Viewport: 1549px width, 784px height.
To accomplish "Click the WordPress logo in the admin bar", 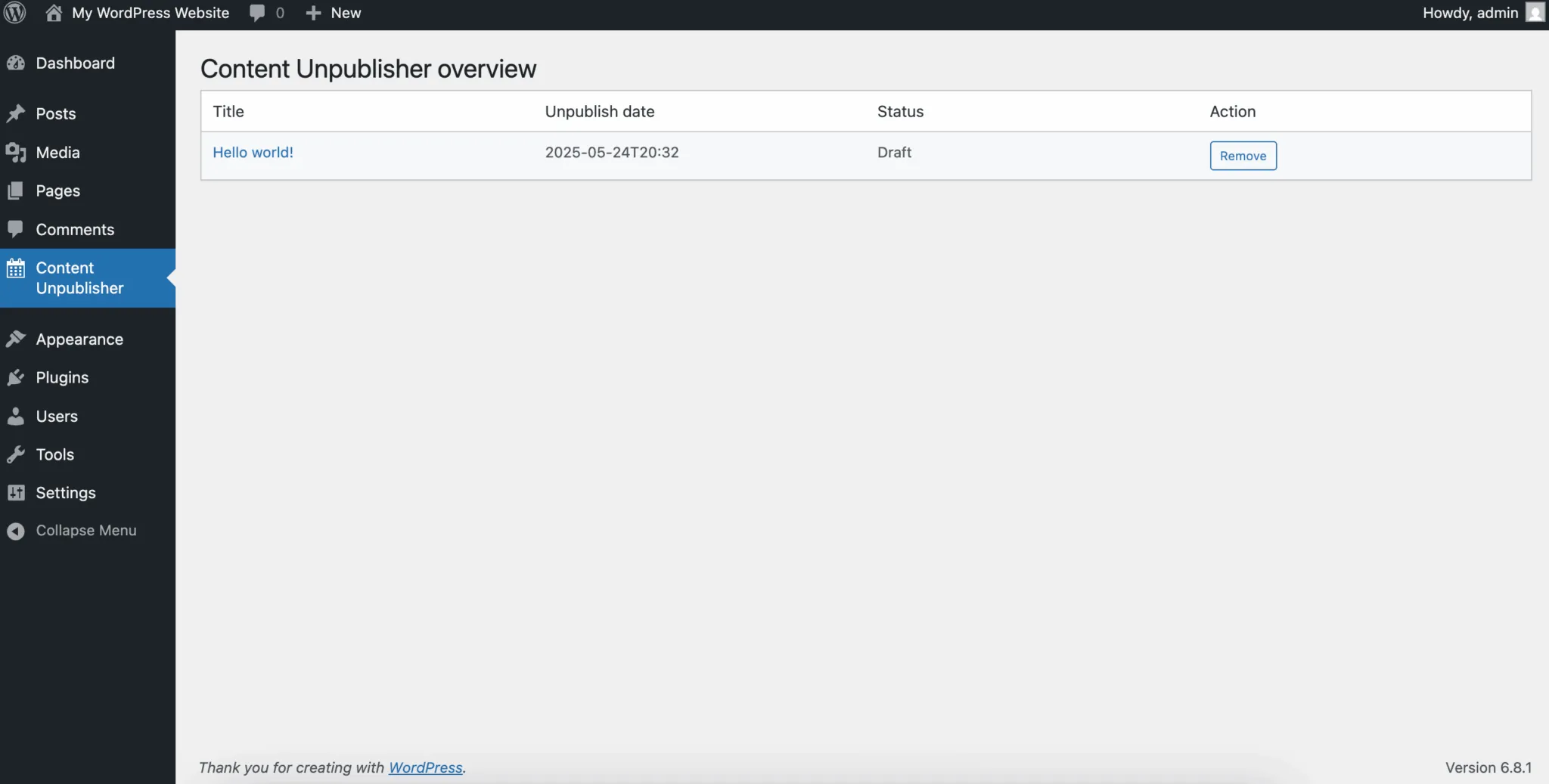I will (14, 12).
